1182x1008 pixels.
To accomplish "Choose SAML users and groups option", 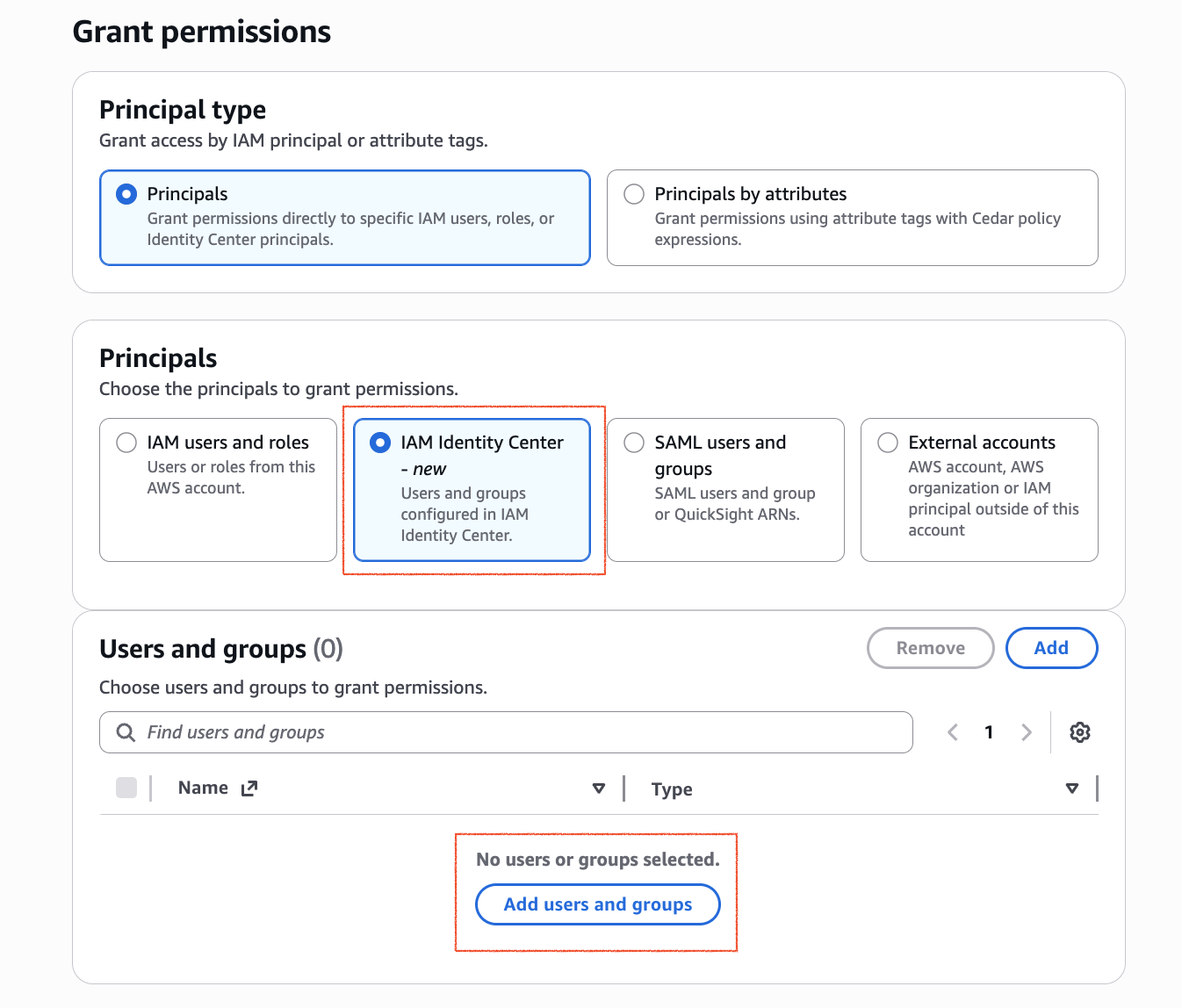I will point(725,490).
